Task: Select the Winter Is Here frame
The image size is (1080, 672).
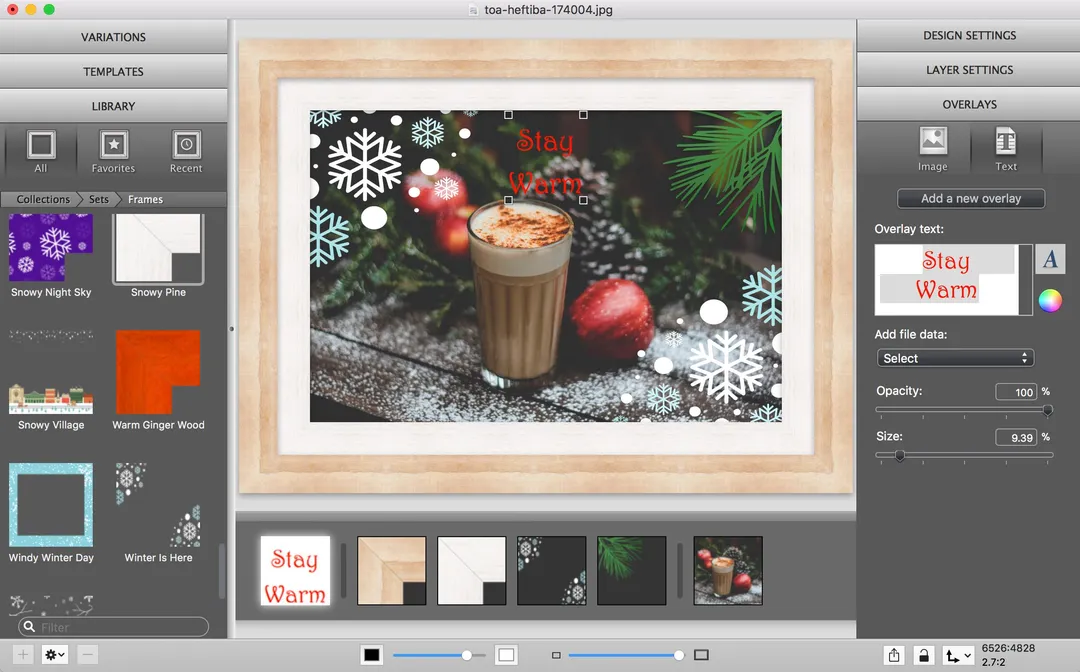Action: (x=158, y=513)
